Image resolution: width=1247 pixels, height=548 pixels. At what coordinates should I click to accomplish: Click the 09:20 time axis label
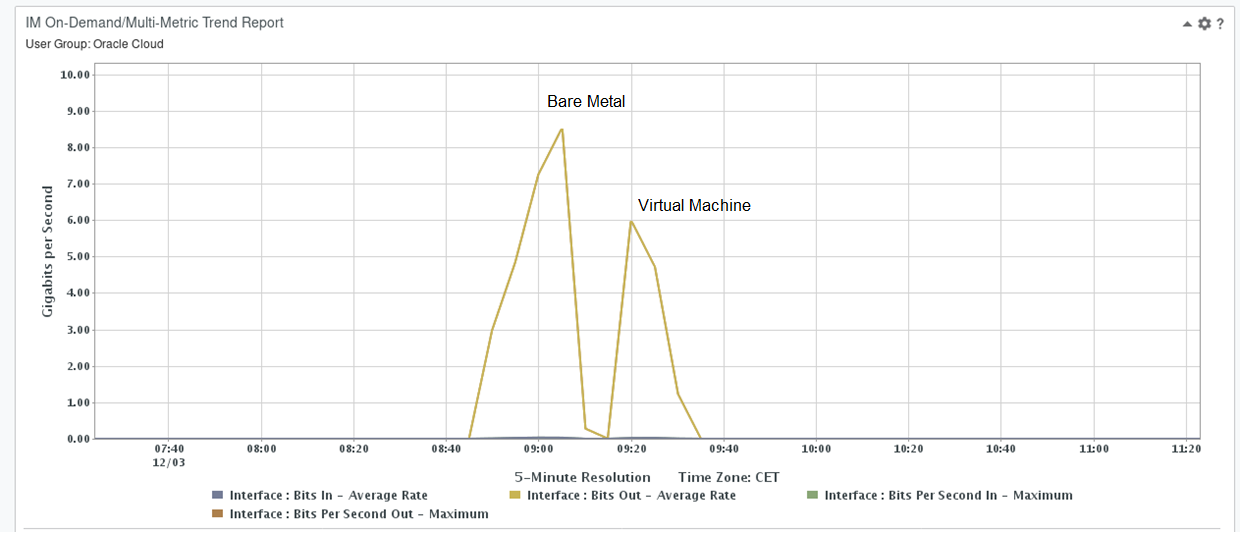(x=631, y=449)
